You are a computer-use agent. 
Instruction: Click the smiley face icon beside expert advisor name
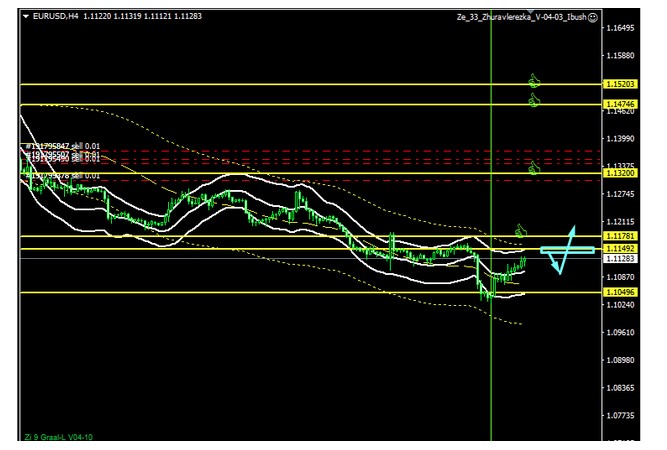tap(593, 17)
